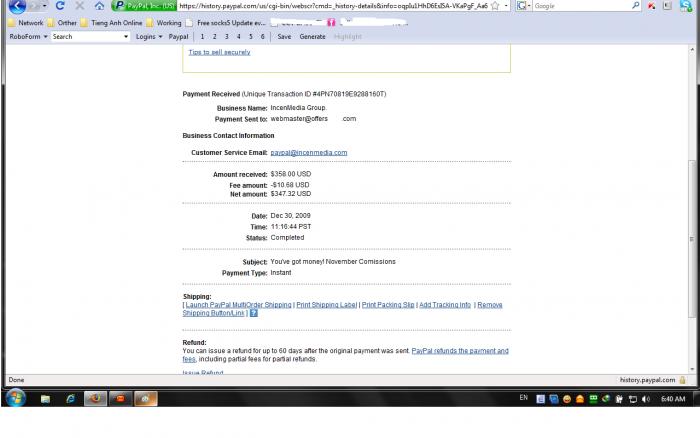Open the RoboForm menu dropdown
700x438 pixels.
pyautogui.click(x=29, y=37)
